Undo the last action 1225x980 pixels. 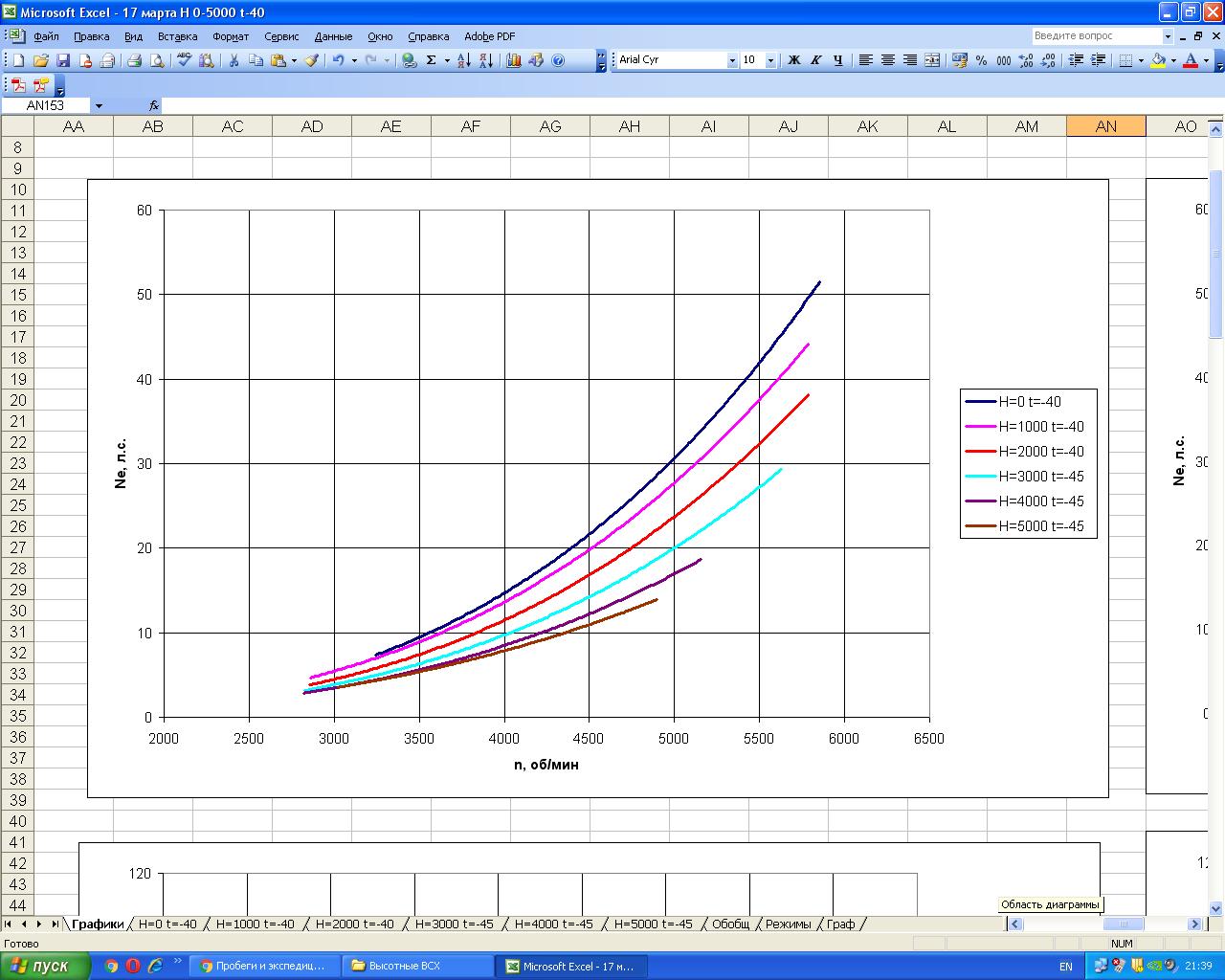pyautogui.click(x=339, y=60)
